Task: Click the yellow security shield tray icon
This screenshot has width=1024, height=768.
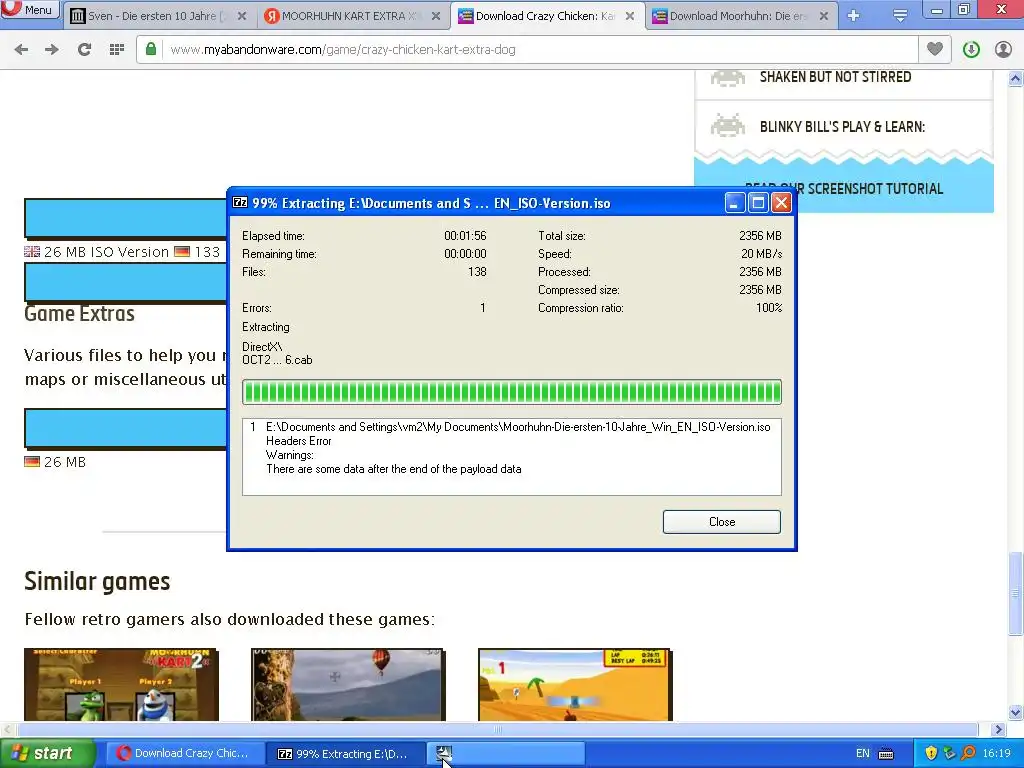Action: 931,753
